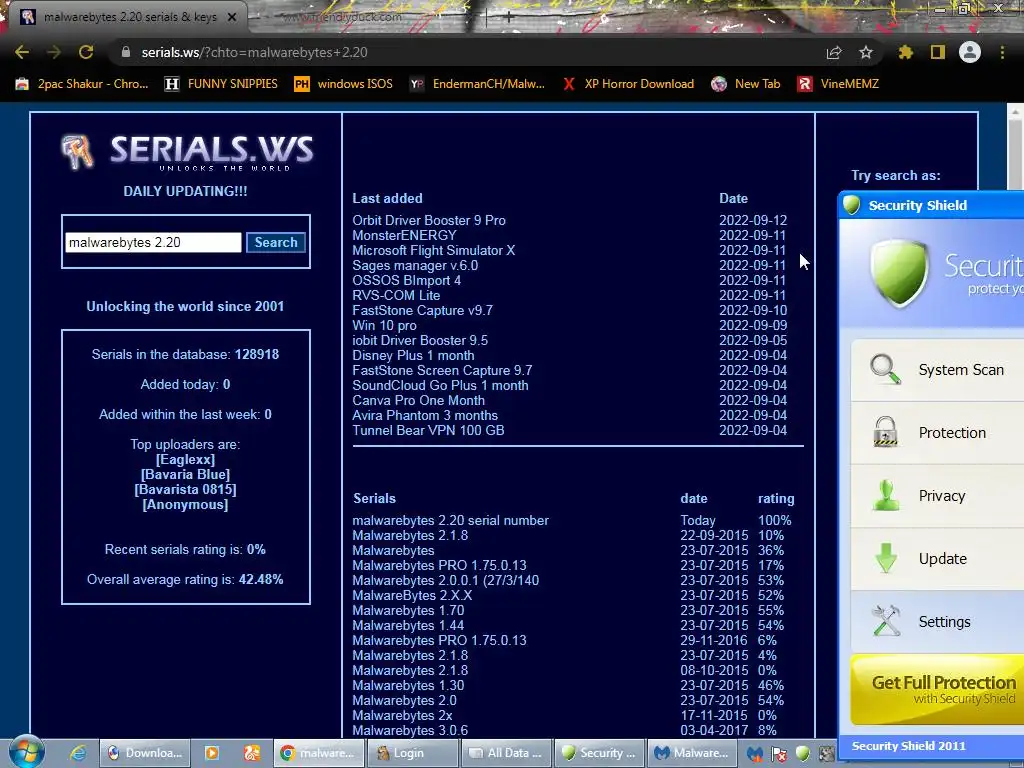Bookmark this page with the star icon

(866, 52)
